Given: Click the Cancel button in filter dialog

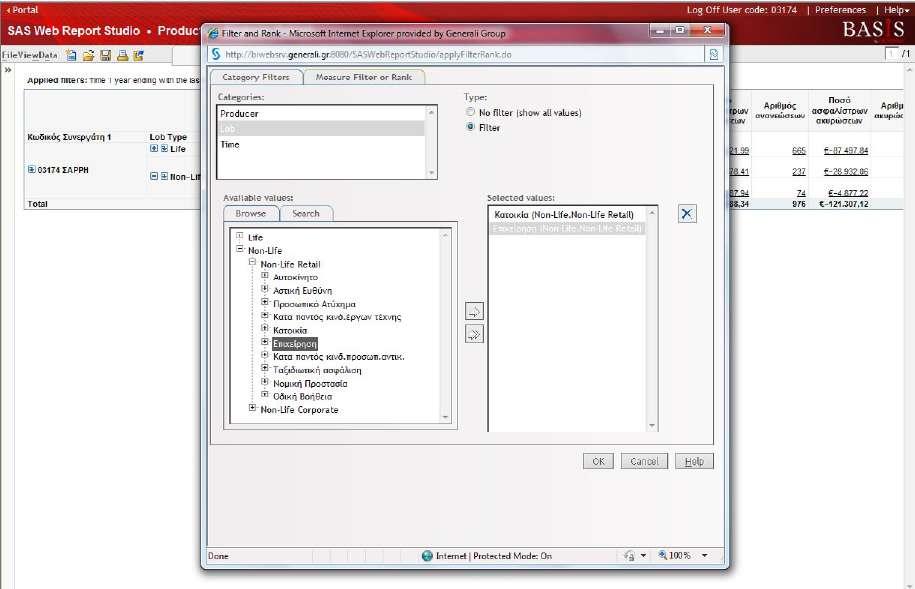Looking at the screenshot, I should coord(644,461).
